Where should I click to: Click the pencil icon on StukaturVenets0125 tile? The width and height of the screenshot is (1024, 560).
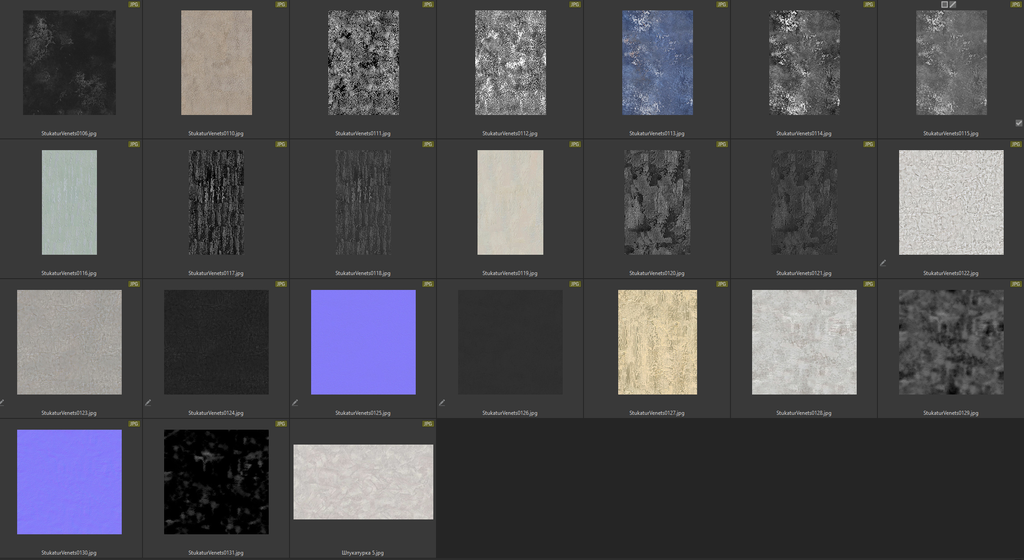295,402
